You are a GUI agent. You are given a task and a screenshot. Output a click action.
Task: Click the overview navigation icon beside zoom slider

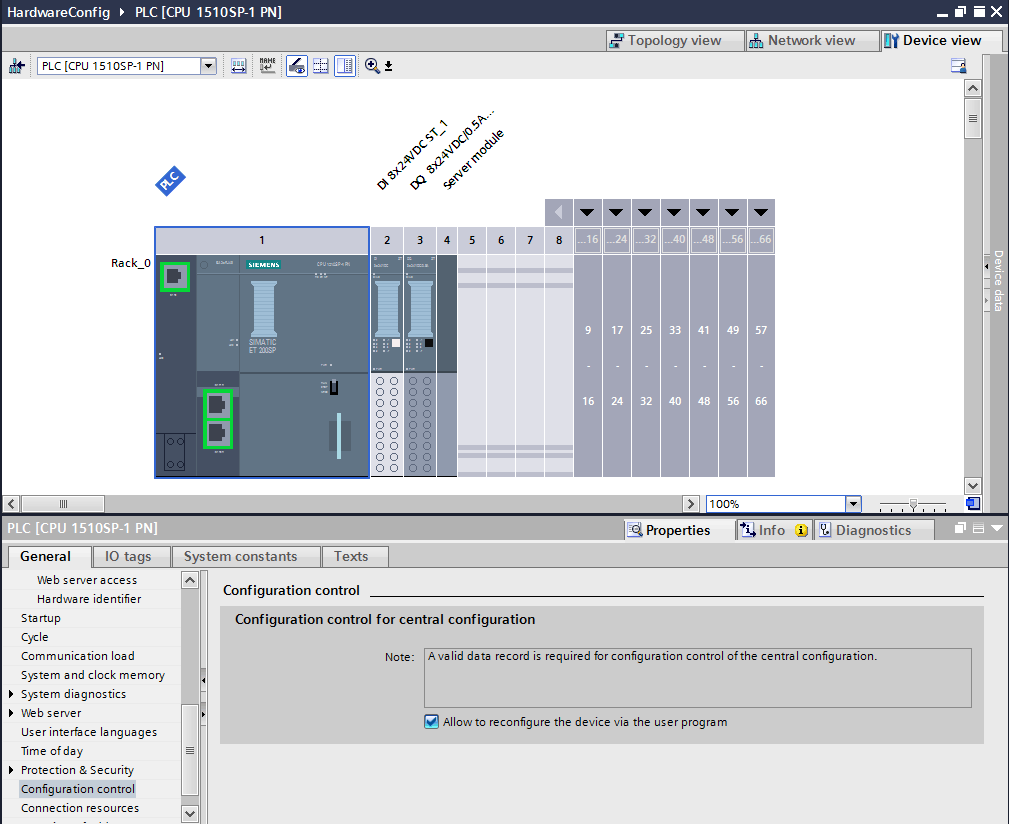[973, 504]
